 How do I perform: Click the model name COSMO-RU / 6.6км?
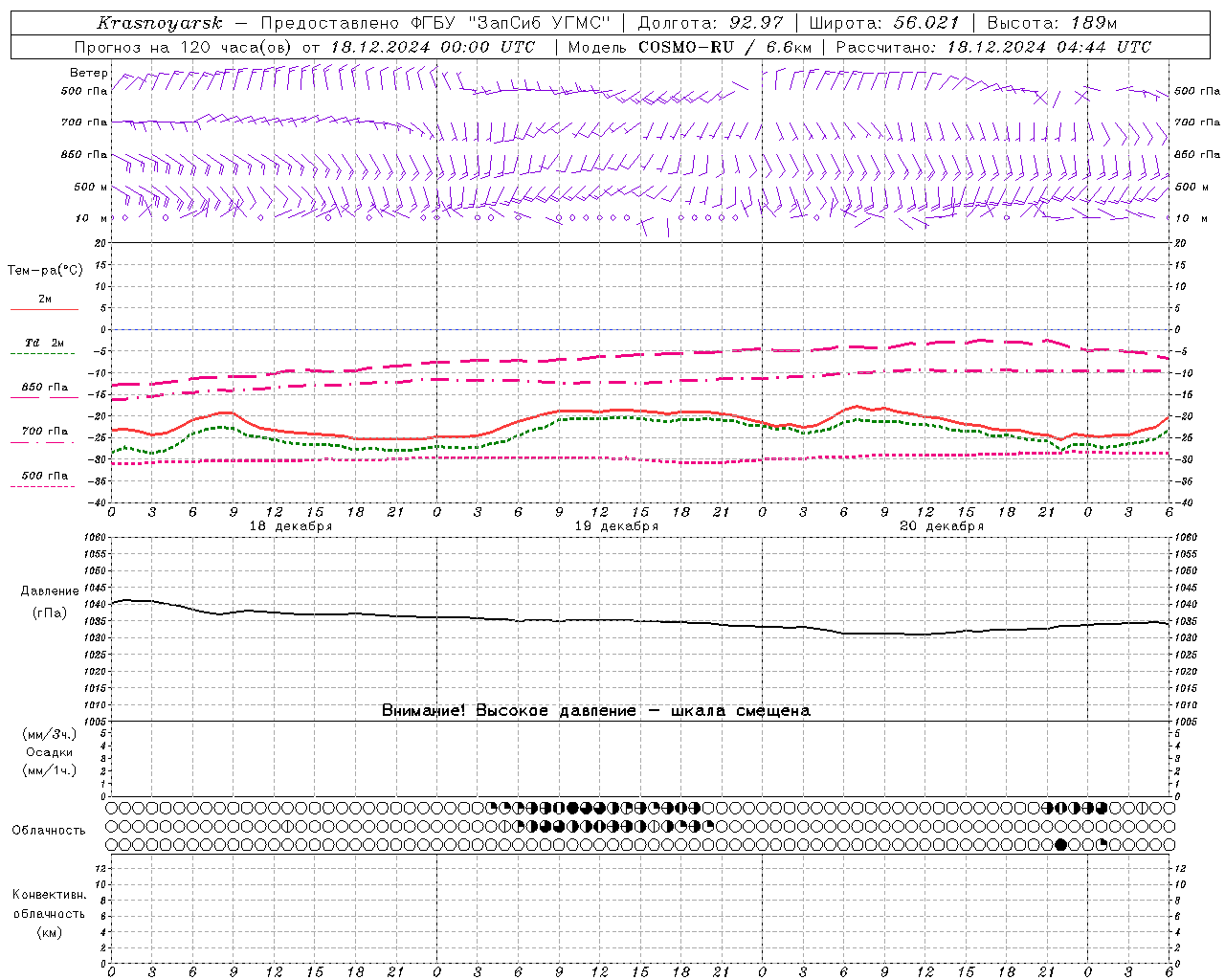coord(724,47)
